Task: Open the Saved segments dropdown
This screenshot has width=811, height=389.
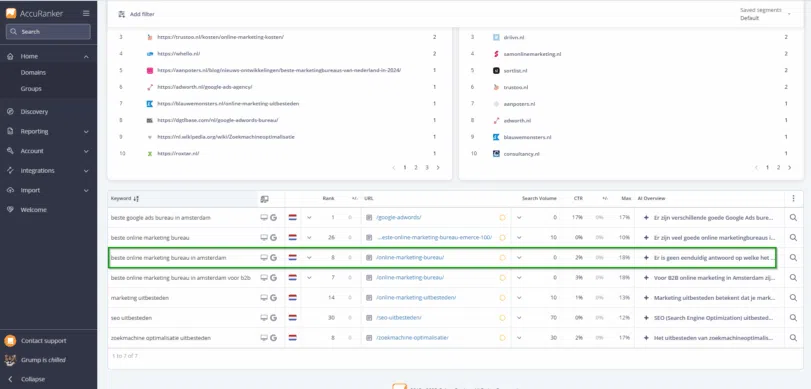Action: [x=765, y=14]
